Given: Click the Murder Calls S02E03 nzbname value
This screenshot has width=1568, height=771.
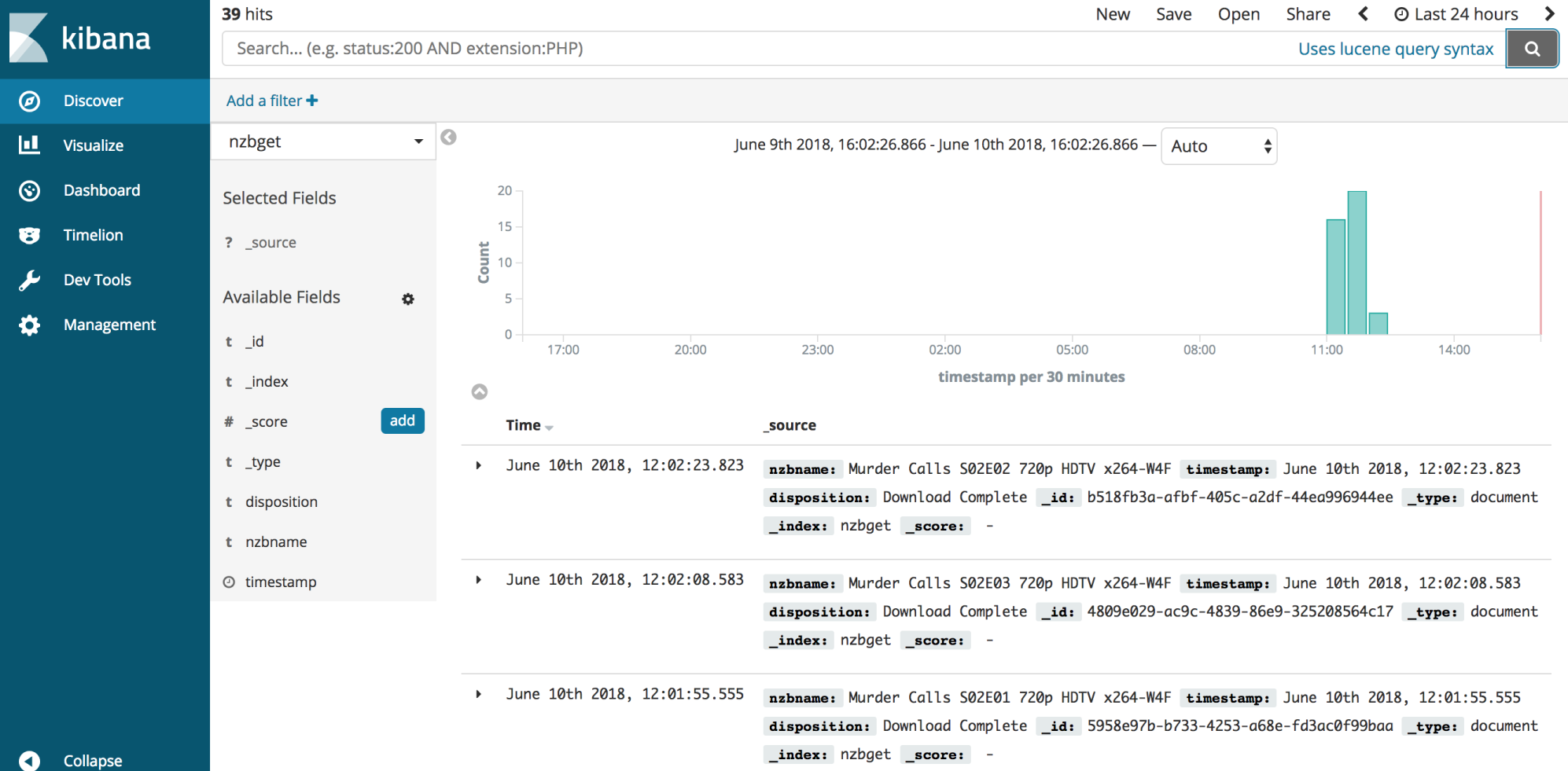Looking at the screenshot, I should pos(1010,583).
